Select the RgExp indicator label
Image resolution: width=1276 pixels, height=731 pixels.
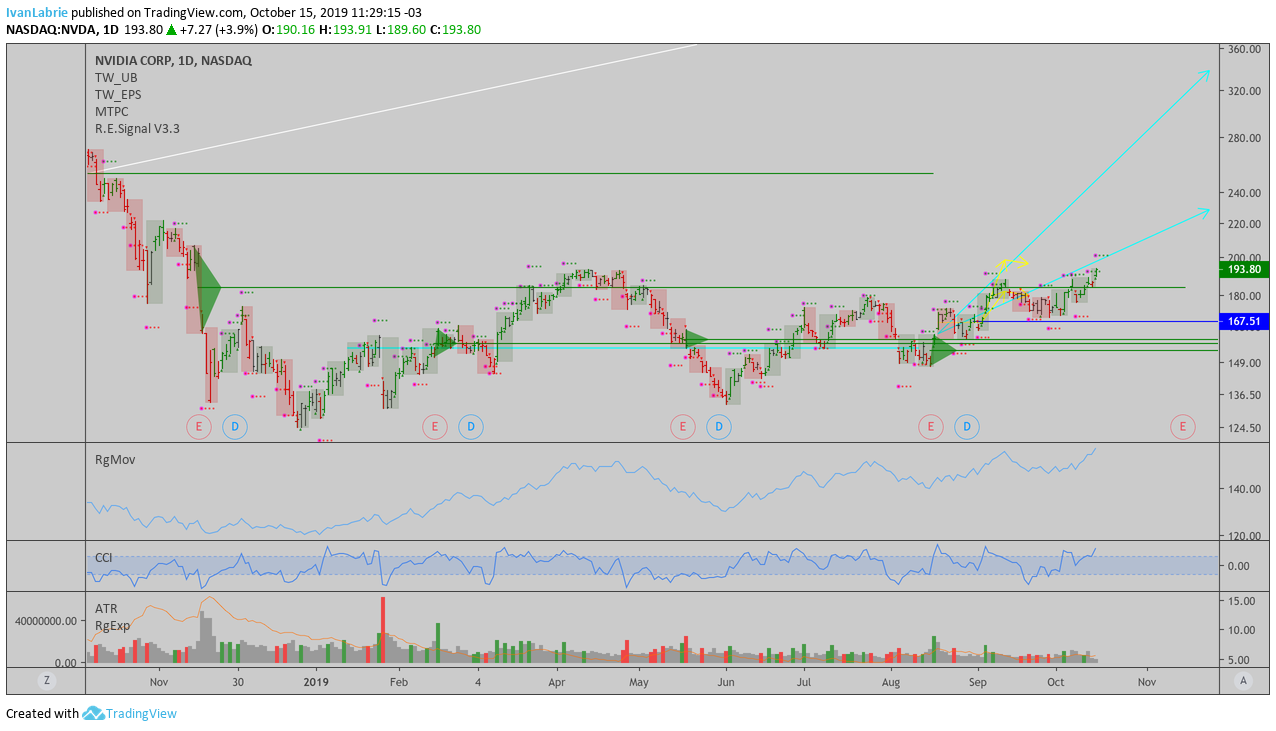pos(112,625)
